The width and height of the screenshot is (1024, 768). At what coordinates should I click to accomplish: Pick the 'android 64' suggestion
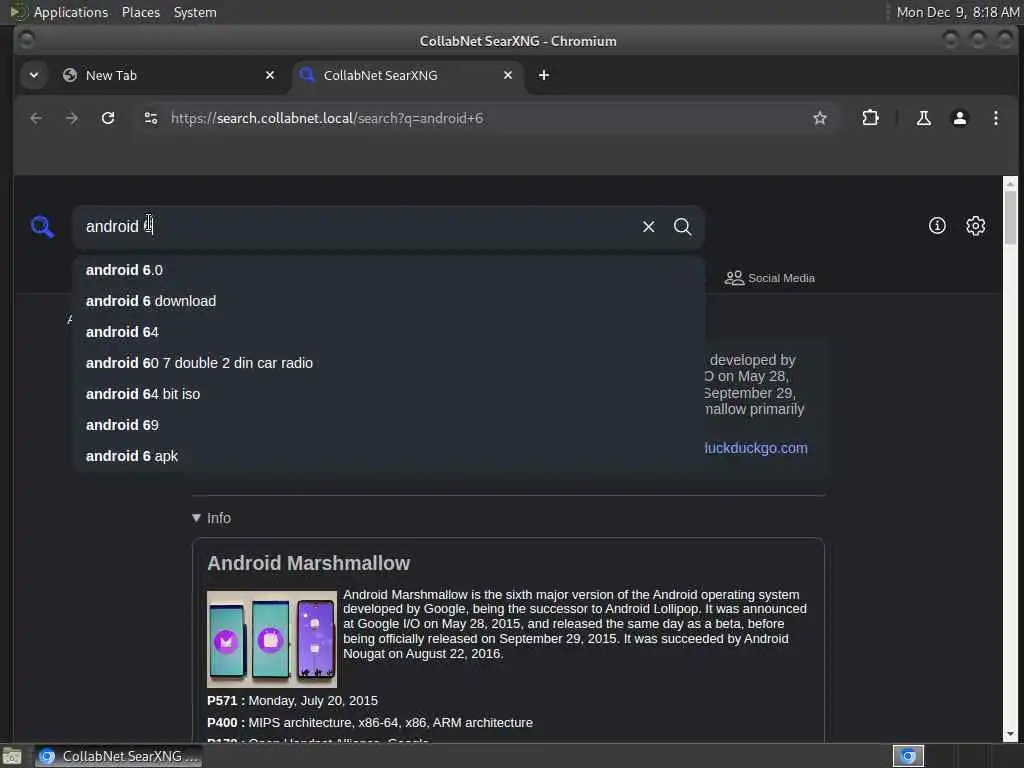pyautogui.click(x=389, y=332)
